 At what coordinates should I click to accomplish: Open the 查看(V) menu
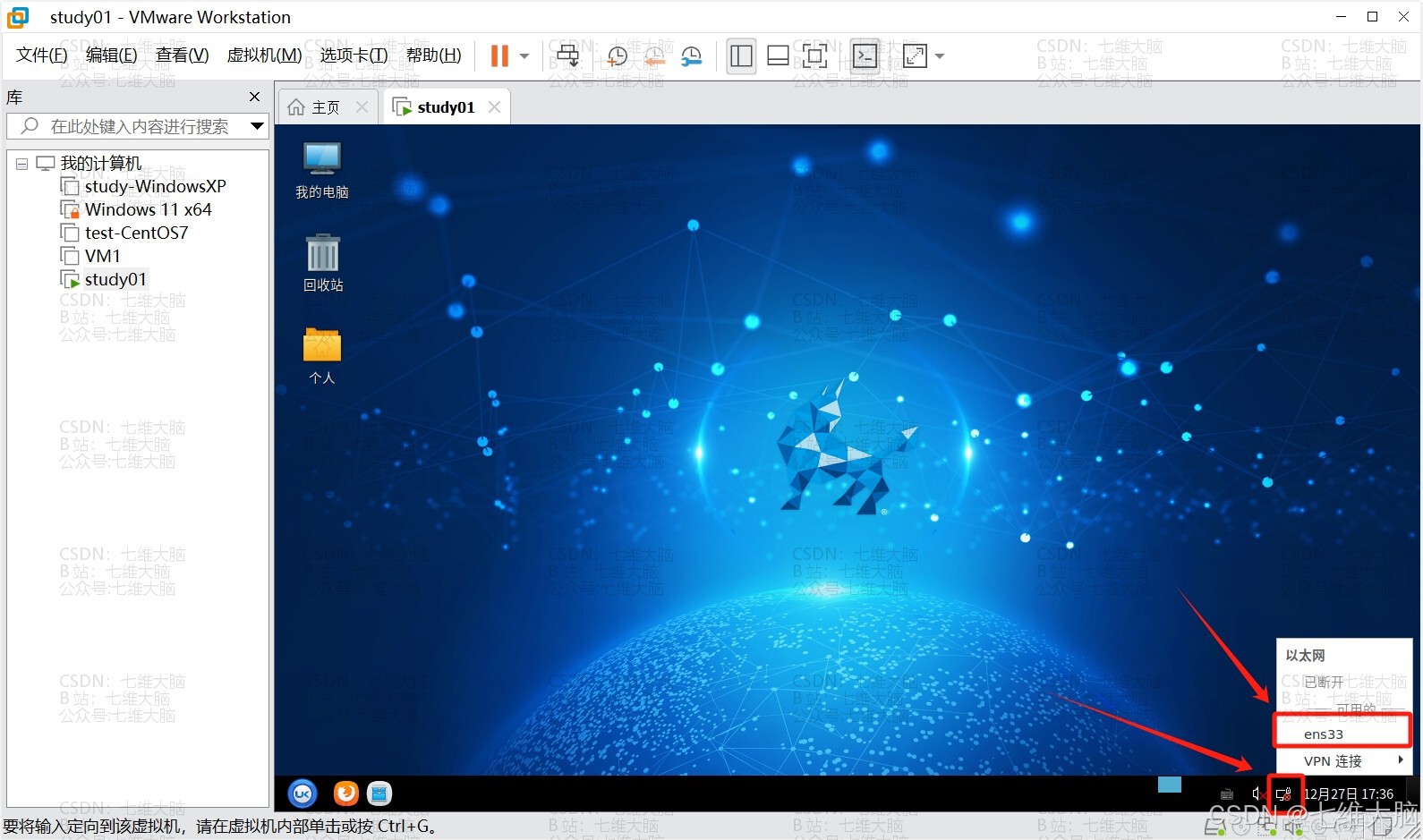pyautogui.click(x=183, y=55)
